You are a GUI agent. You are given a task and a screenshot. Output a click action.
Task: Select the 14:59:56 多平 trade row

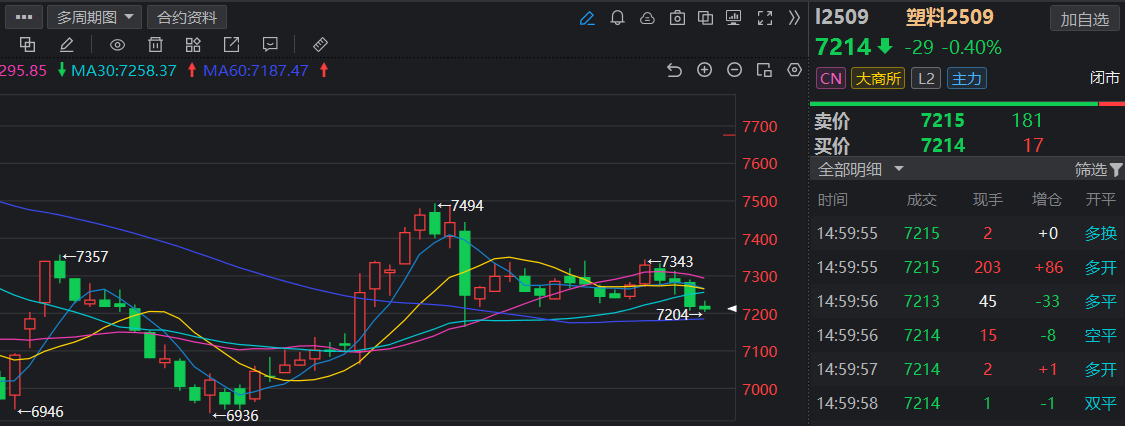[967, 301]
